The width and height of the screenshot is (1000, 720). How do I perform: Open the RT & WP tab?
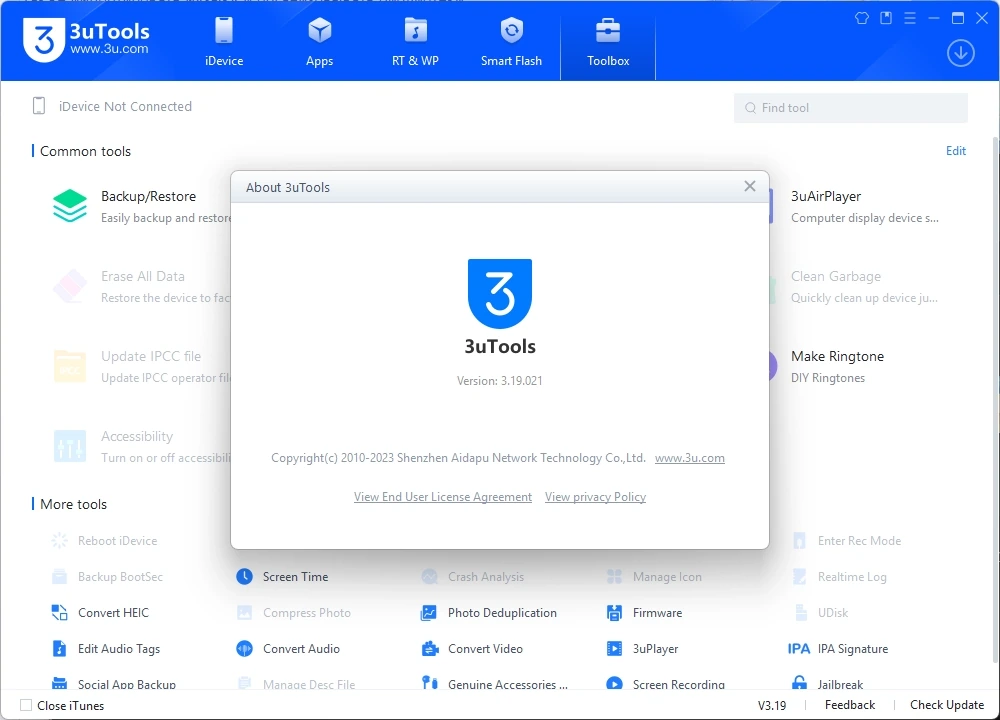coord(415,42)
